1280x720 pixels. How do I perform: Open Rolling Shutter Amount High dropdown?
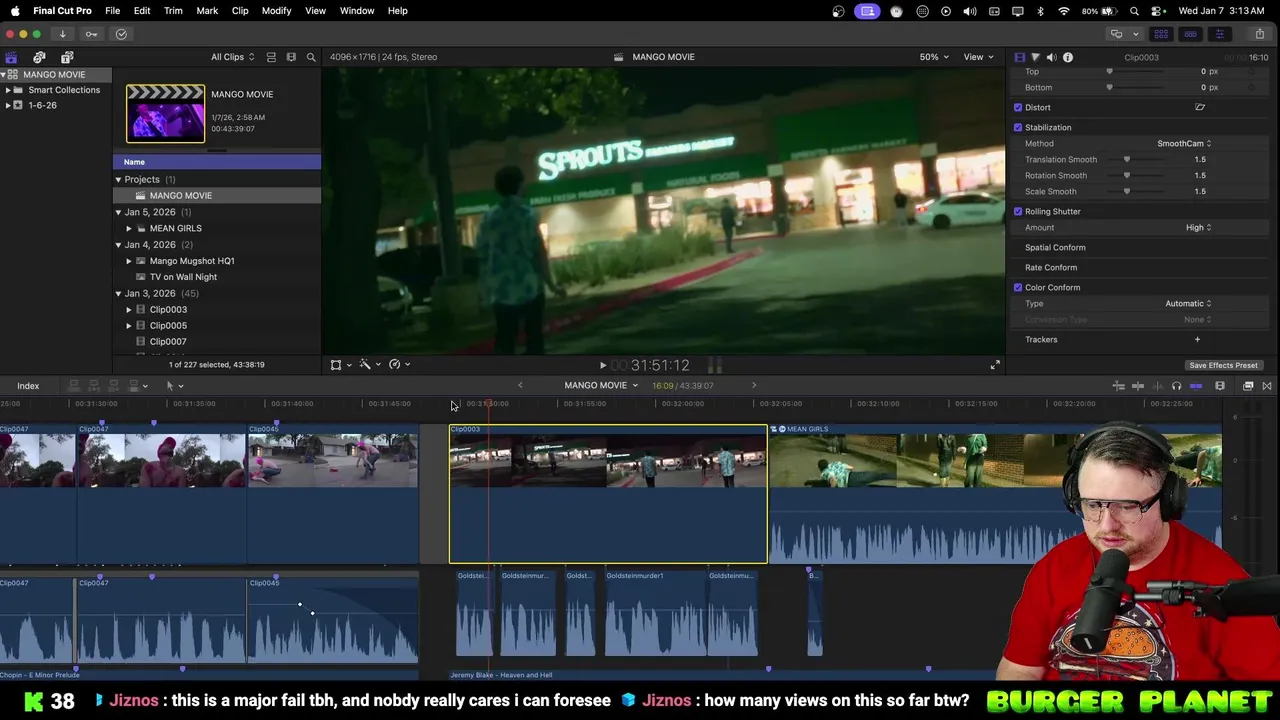[1198, 228]
